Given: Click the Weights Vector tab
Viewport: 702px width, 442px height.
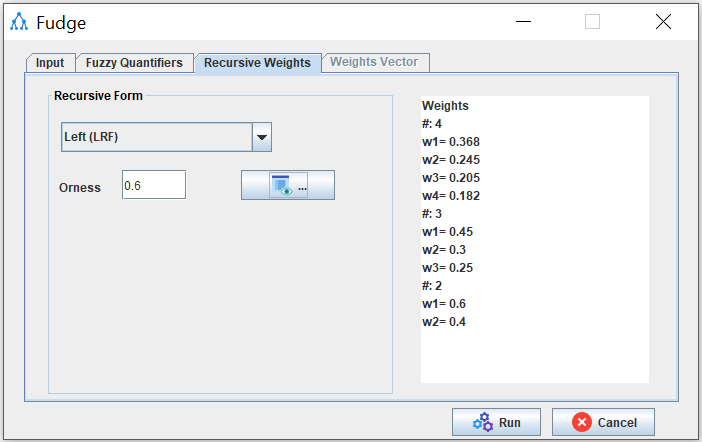Looking at the screenshot, I should click(376, 62).
